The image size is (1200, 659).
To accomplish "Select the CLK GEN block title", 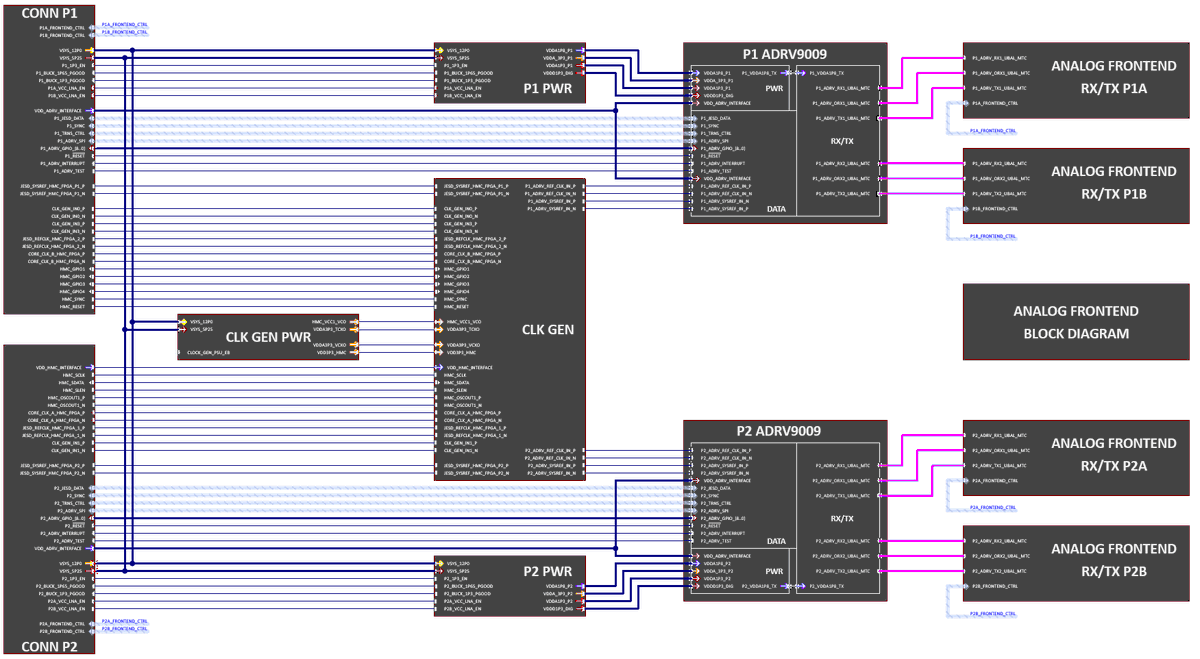I will click(x=547, y=327).
